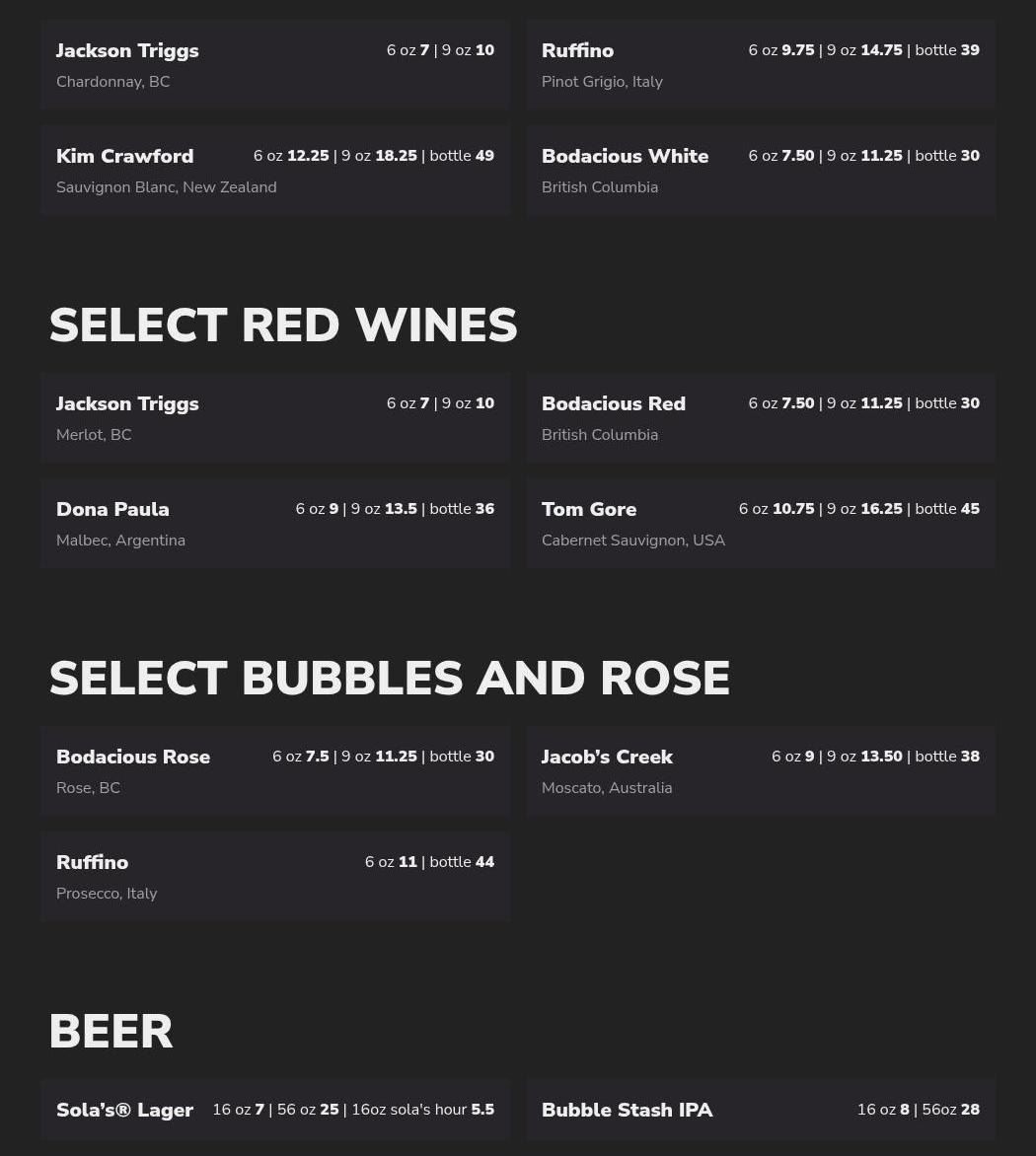This screenshot has width=1036, height=1156.
Task: Click Kim Crawford bottle price 49
Action: pos(484,156)
